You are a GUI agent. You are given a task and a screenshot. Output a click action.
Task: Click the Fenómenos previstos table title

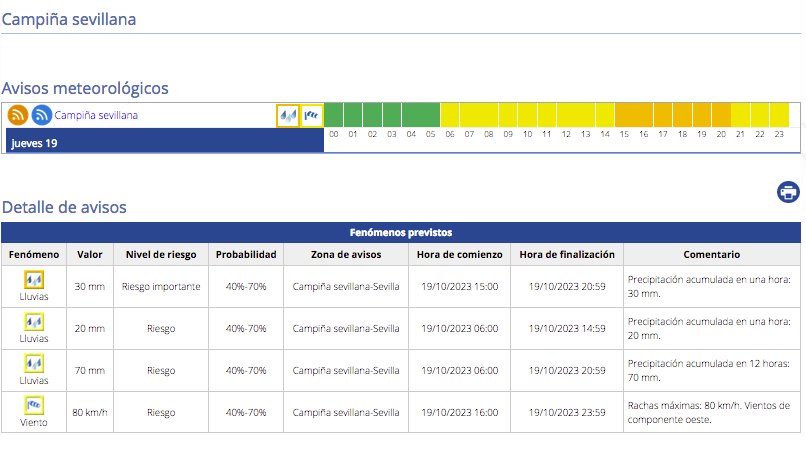tap(400, 232)
